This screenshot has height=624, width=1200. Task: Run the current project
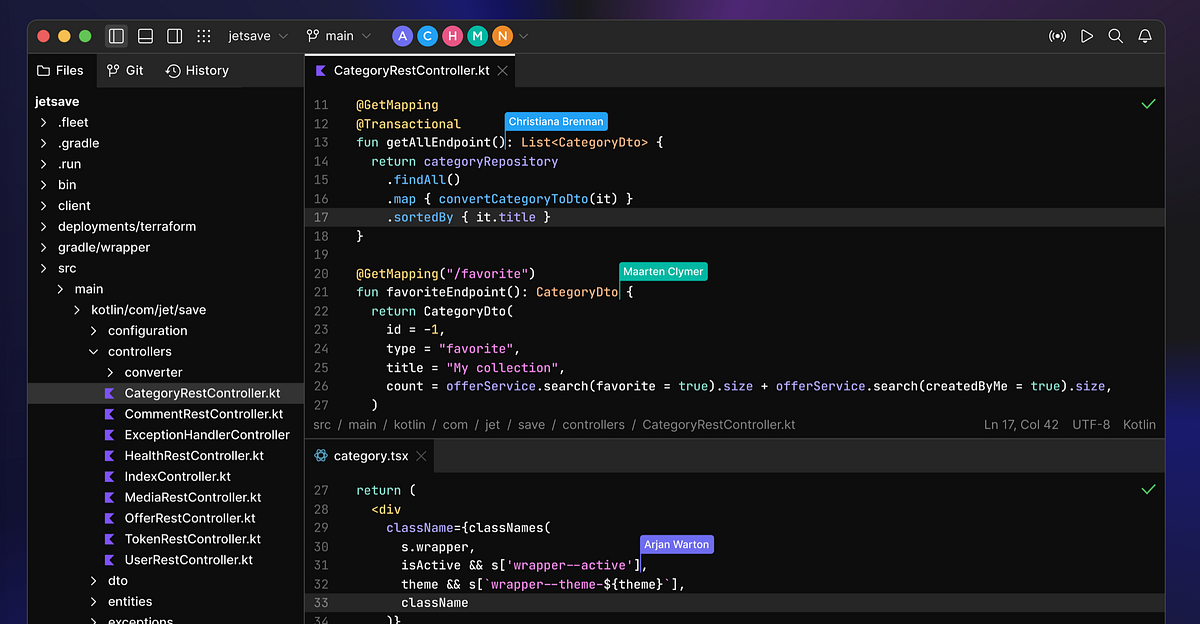pos(1086,35)
